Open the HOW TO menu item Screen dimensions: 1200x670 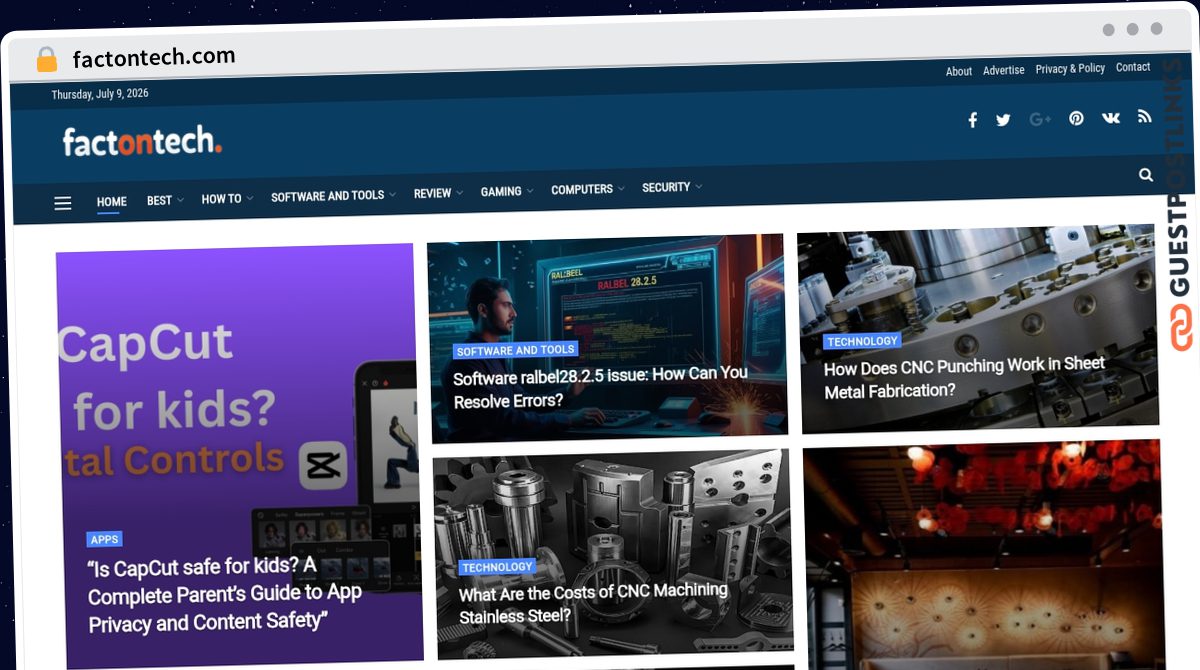click(x=221, y=198)
